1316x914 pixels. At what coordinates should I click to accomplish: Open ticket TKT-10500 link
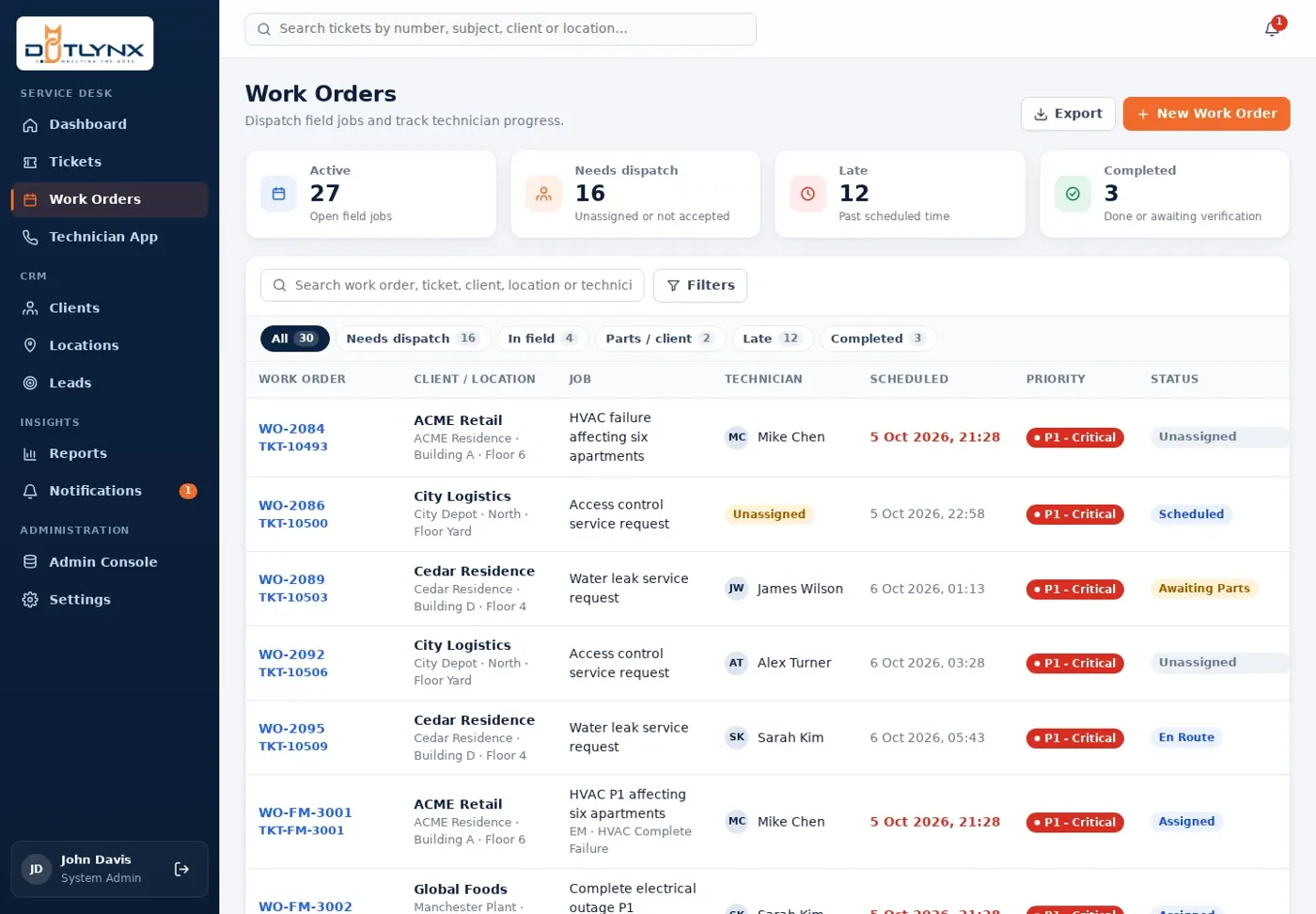point(293,524)
